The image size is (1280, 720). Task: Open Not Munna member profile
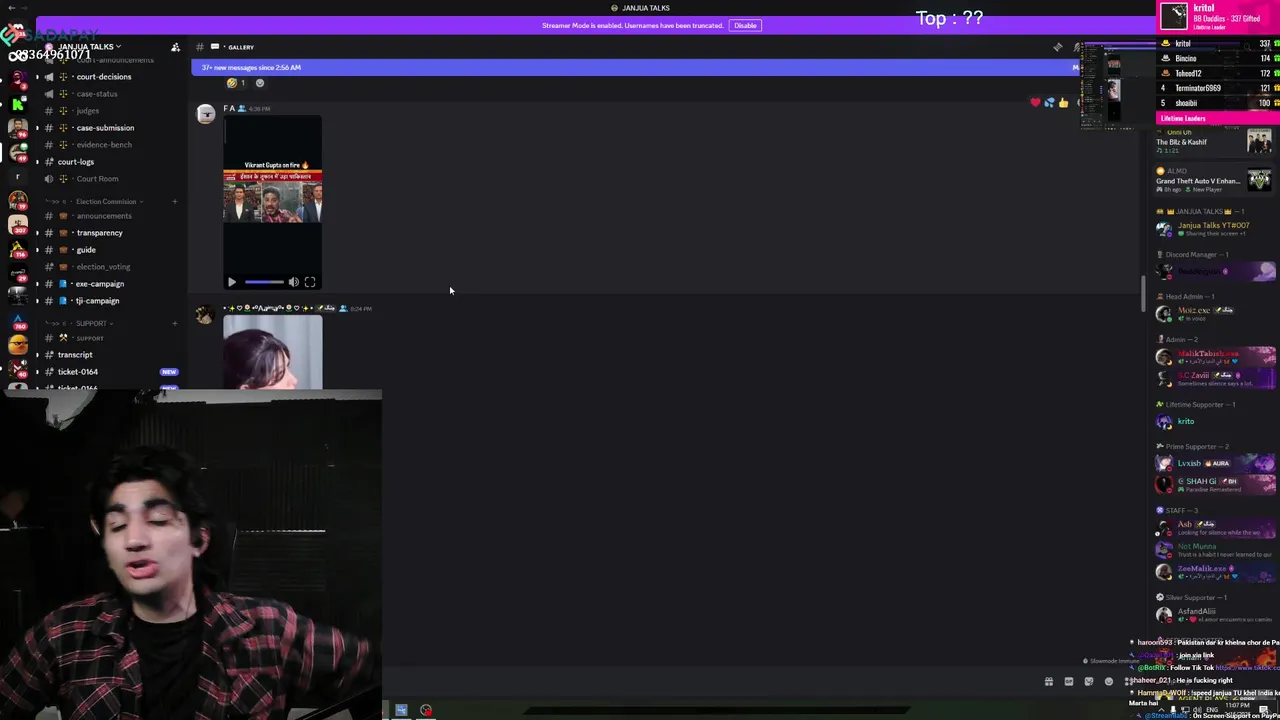point(1213,550)
